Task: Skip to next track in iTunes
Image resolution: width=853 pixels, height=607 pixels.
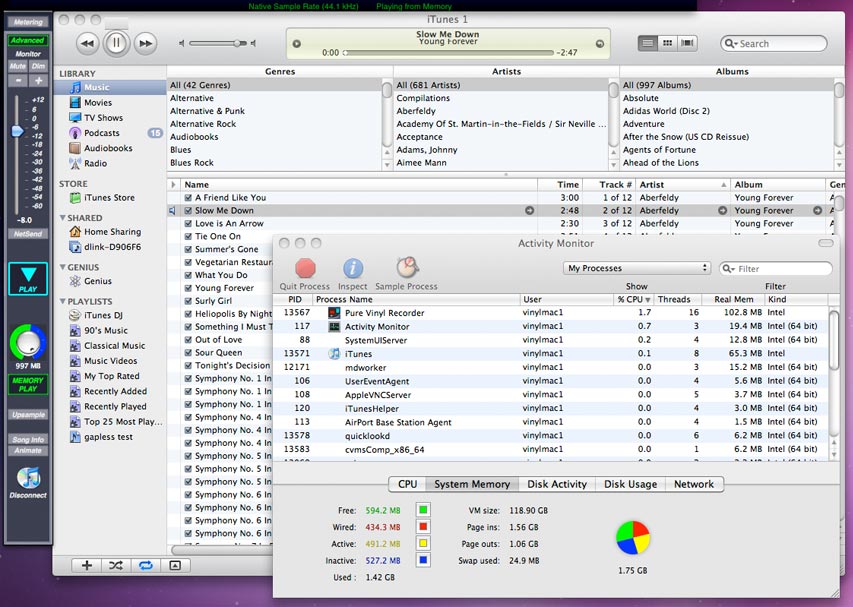Action: pyautogui.click(x=145, y=44)
